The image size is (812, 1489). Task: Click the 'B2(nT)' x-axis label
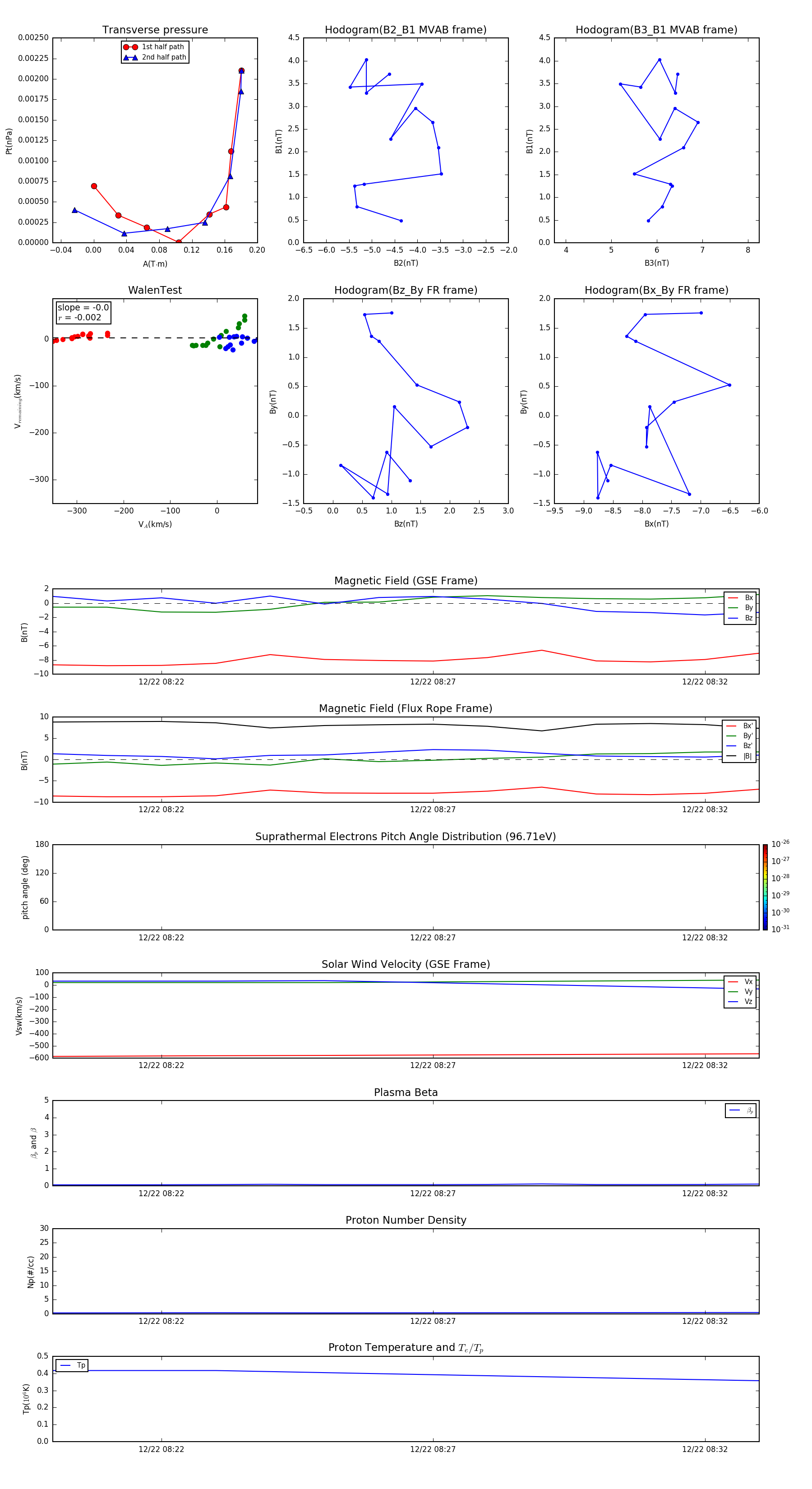pos(406,263)
